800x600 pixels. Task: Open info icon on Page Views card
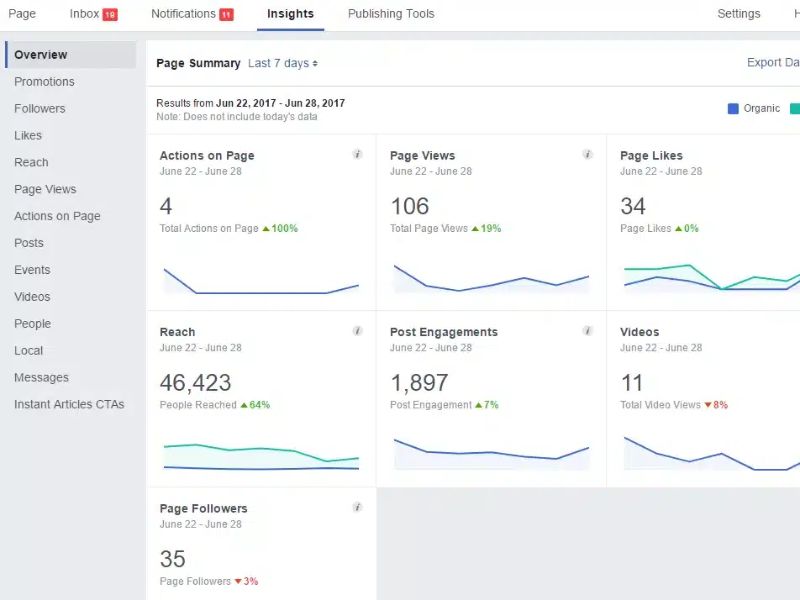pyautogui.click(x=587, y=154)
